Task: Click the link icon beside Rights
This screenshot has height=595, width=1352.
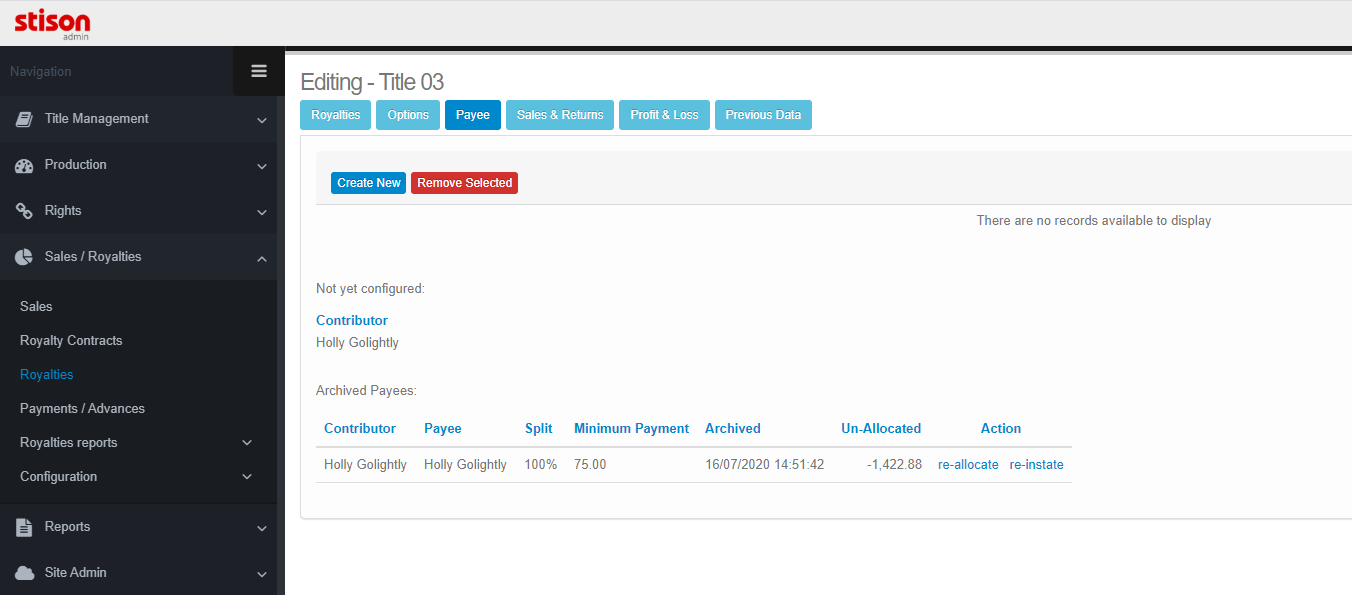Action: pos(24,211)
